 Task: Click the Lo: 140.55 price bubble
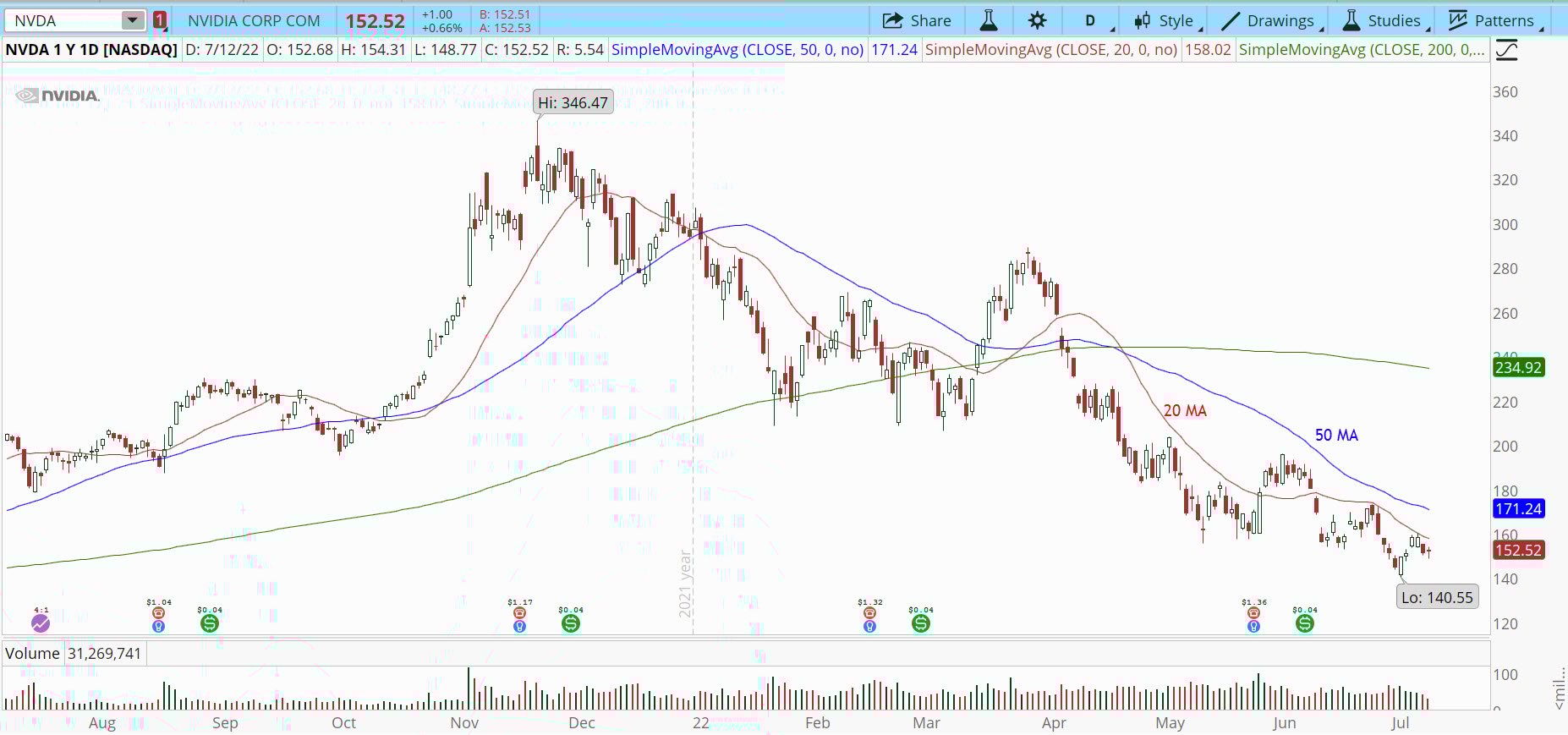point(1437,597)
